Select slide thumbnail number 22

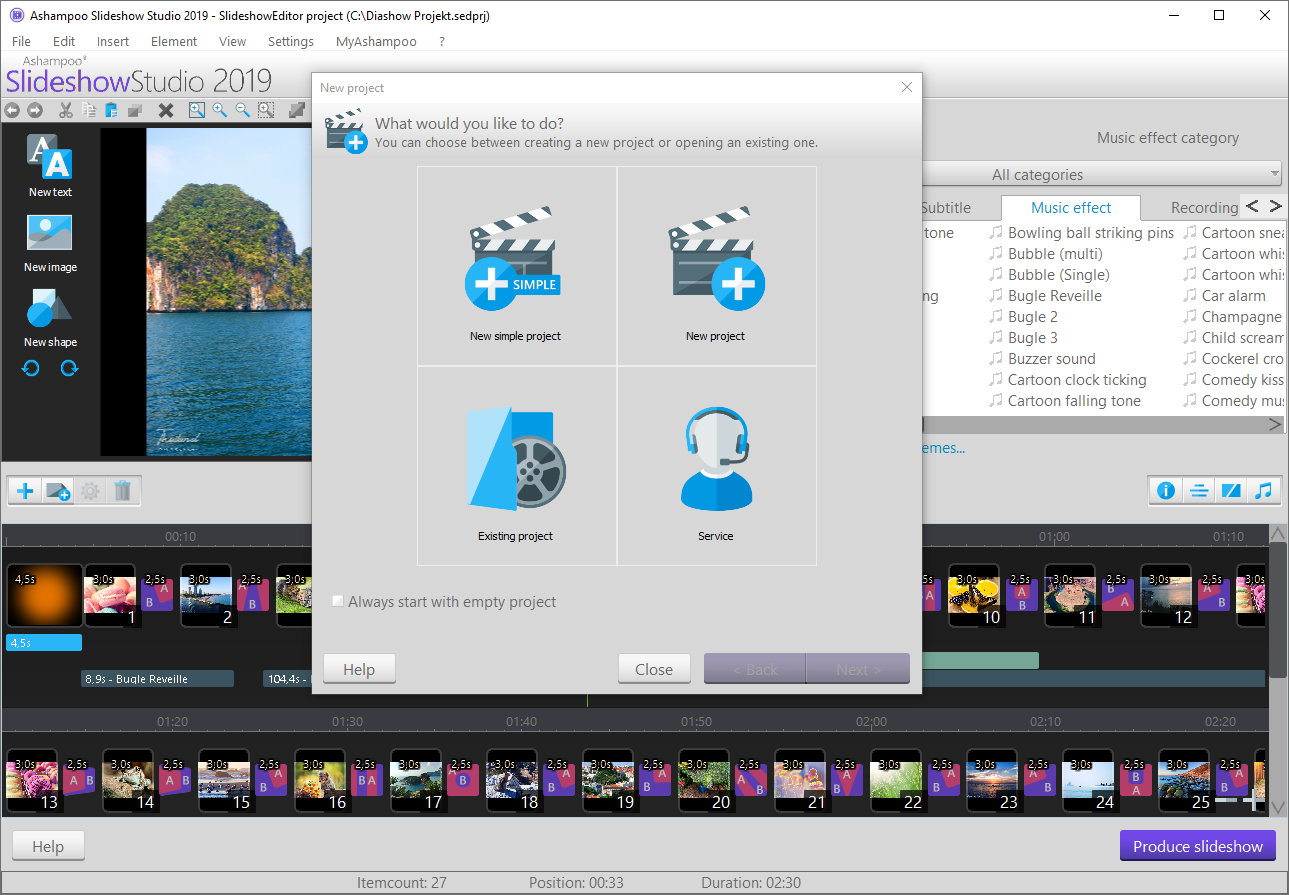point(896,780)
